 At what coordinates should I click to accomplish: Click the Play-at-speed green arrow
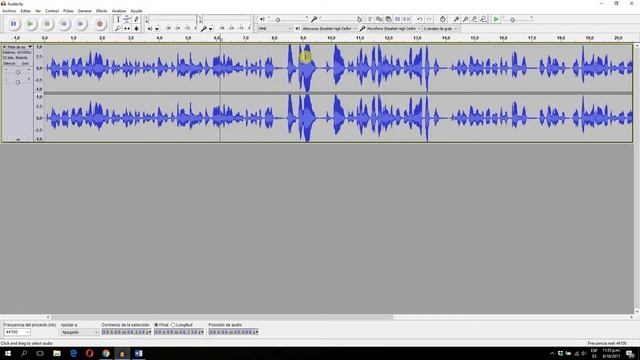(496, 19)
